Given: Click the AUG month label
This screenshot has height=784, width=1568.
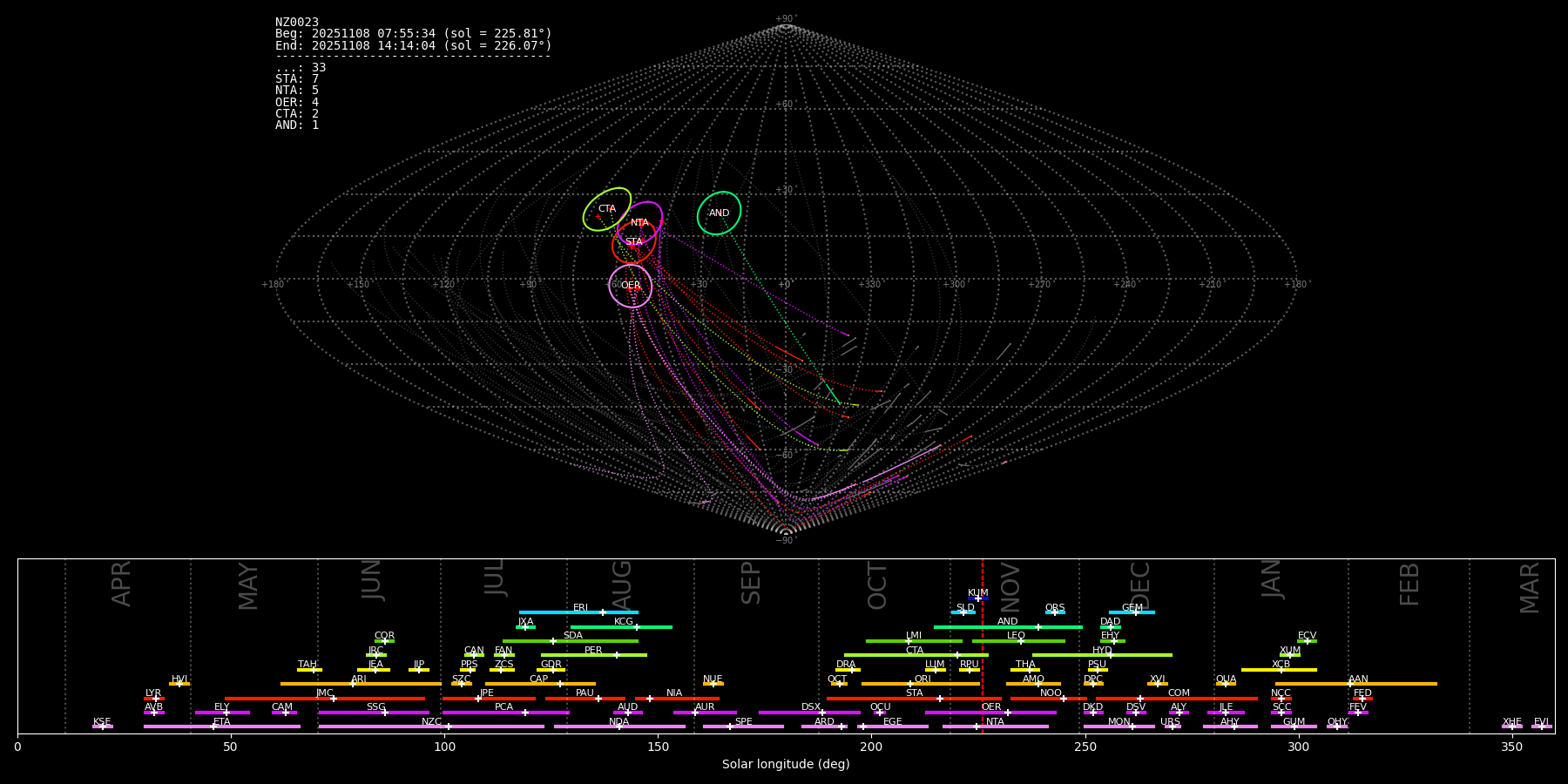Looking at the screenshot, I should click(x=622, y=584).
